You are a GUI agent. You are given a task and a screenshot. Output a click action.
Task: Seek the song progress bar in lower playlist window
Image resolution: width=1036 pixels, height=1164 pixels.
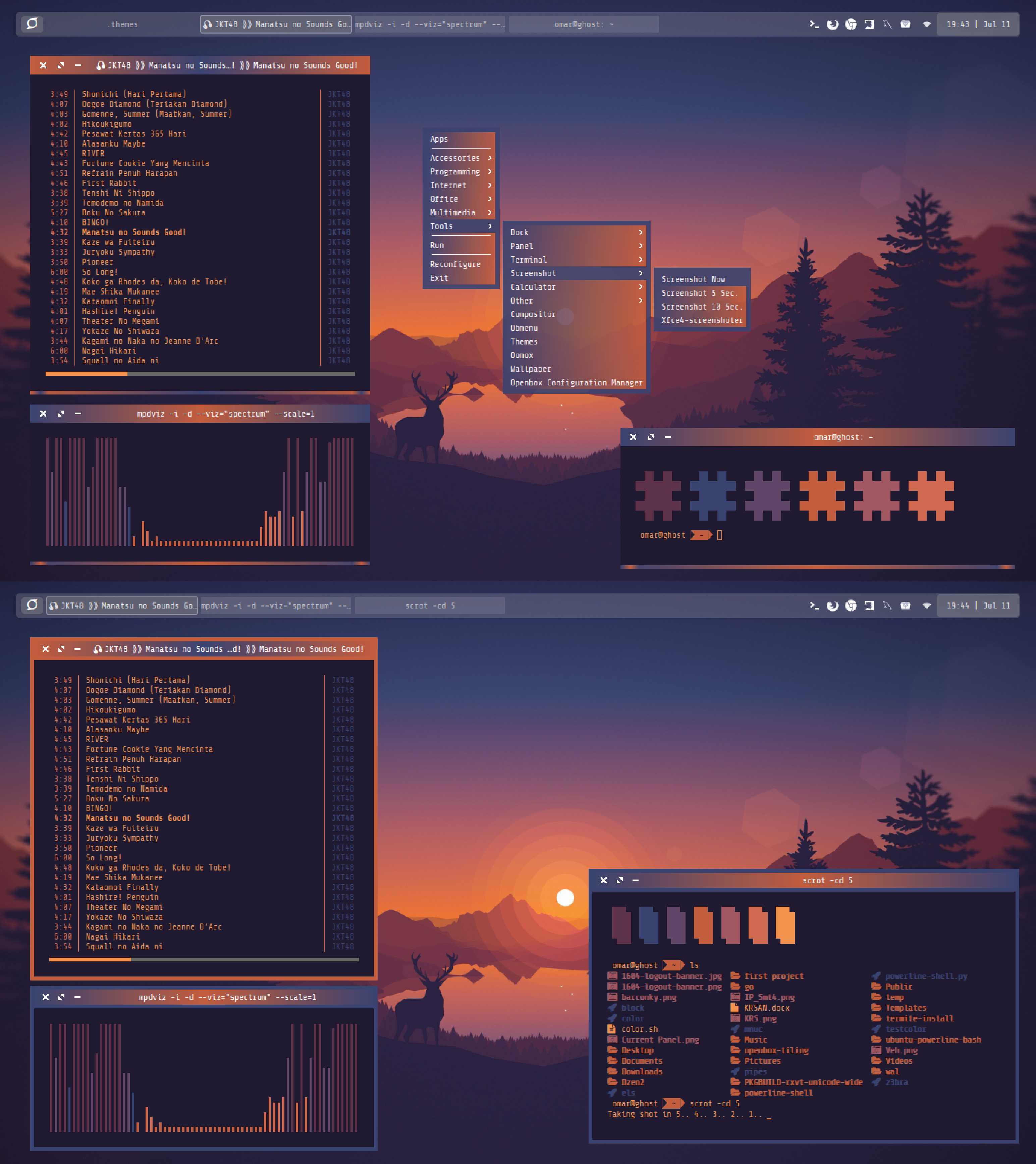(x=204, y=960)
